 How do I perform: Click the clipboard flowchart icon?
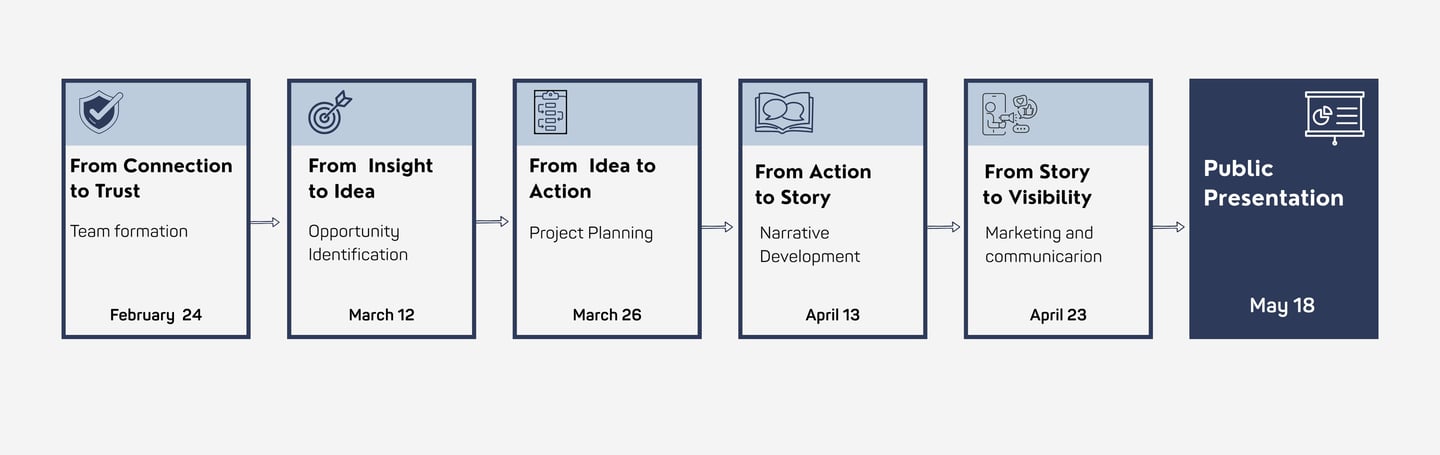click(550, 111)
